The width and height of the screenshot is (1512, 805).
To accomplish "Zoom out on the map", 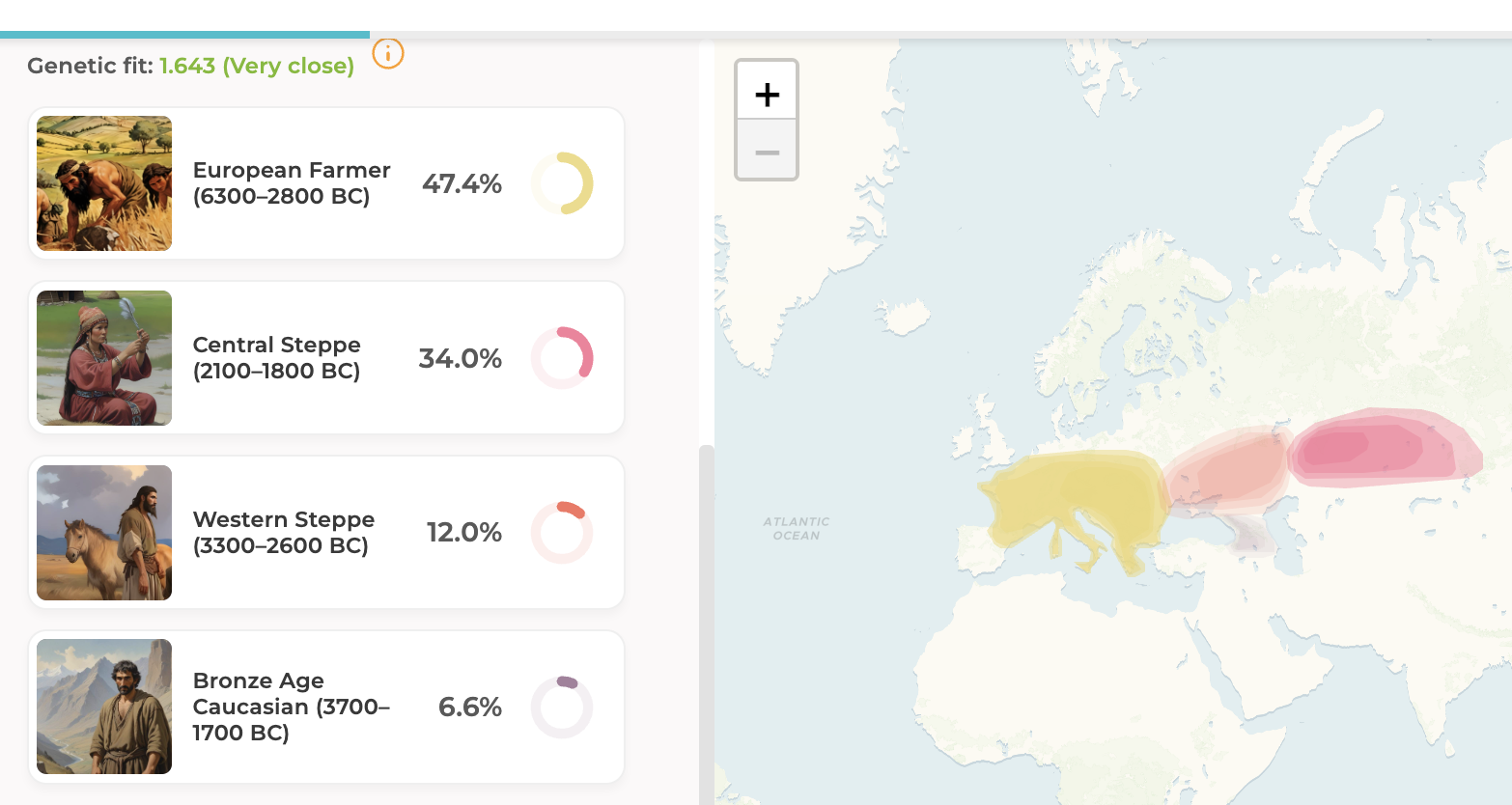I will 767,152.
